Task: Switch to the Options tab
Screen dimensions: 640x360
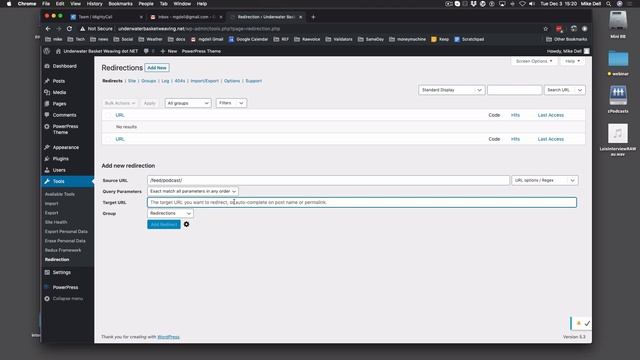Action: pyautogui.click(x=232, y=81)
